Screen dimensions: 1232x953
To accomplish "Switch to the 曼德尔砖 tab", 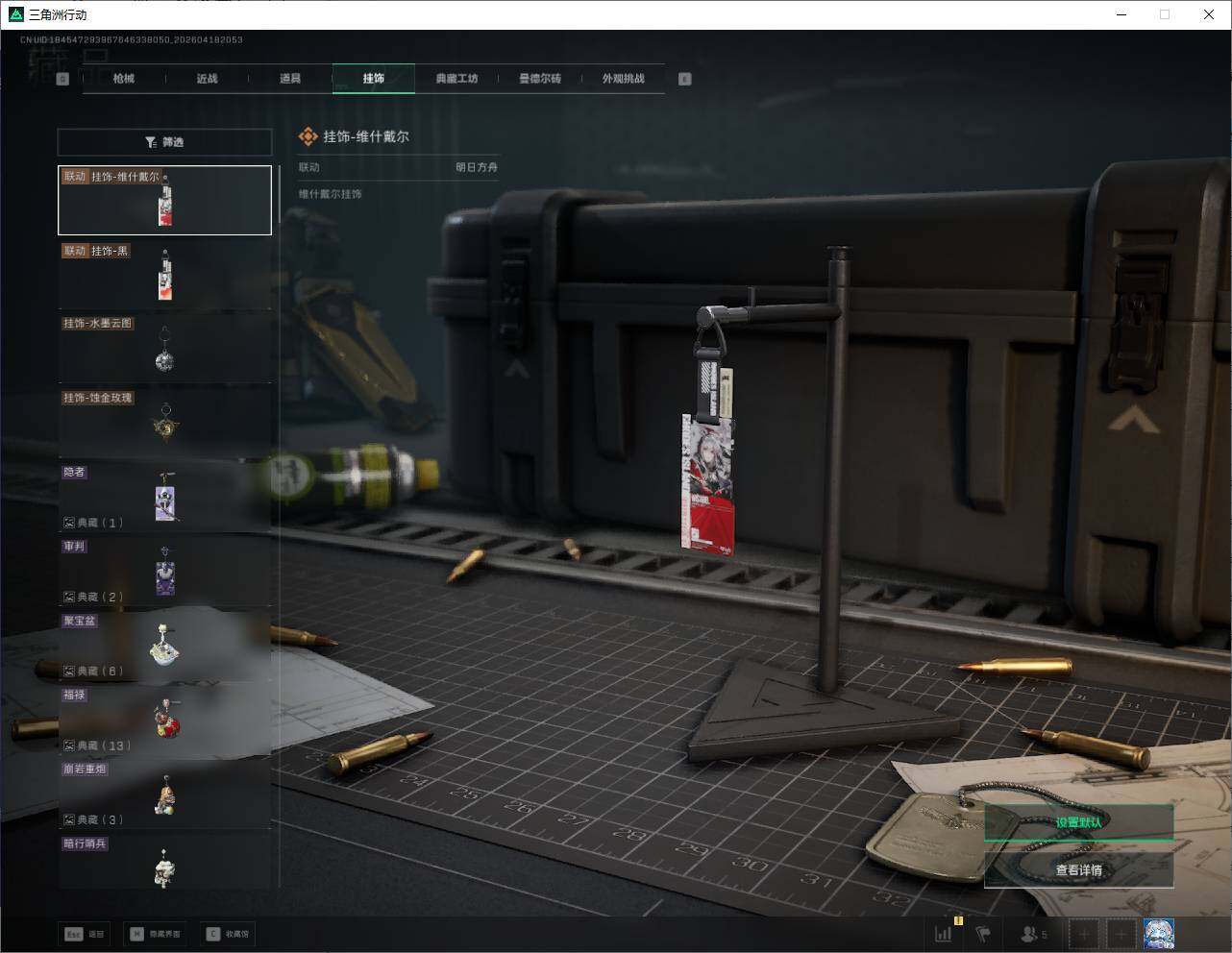I will (x=540, y=79).
